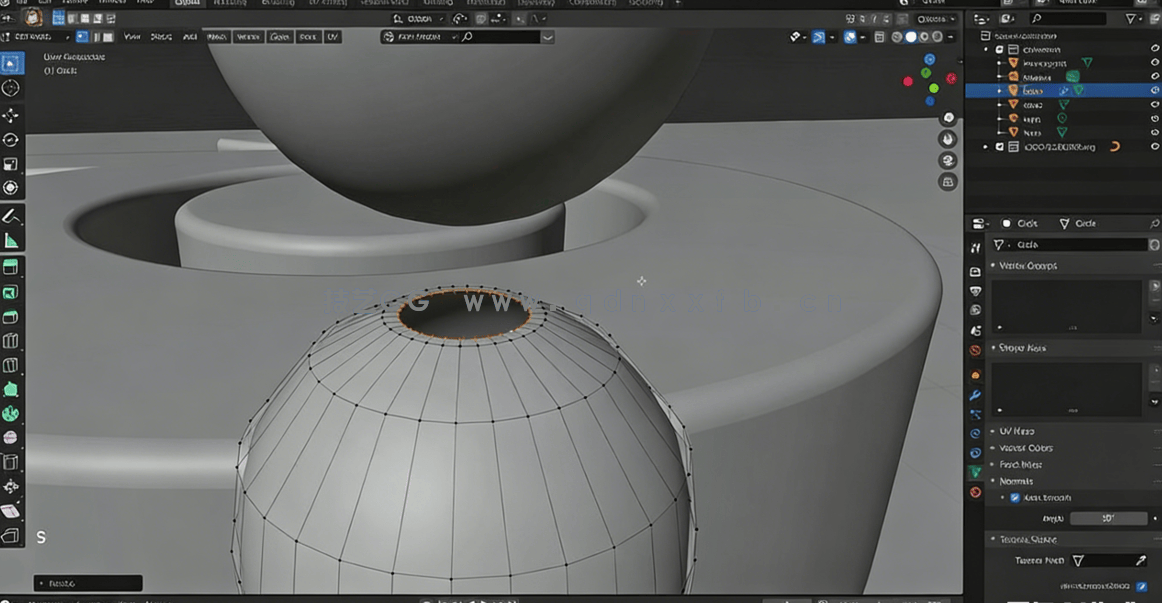Toggle proportional editing in the header

[850, 36]
